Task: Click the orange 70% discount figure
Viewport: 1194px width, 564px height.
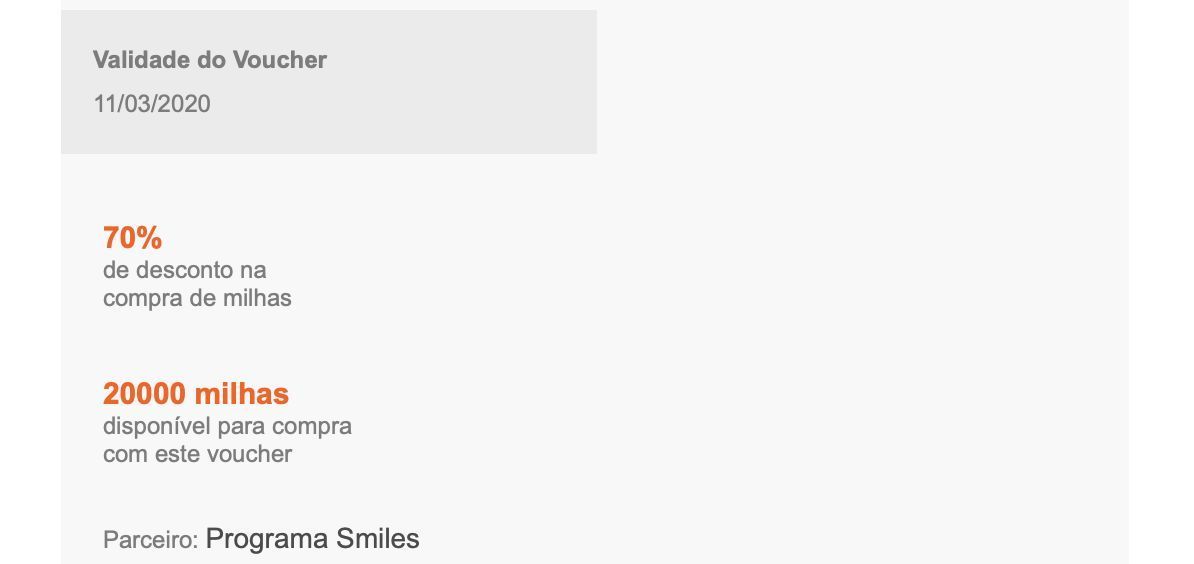Action: [132, 238]
